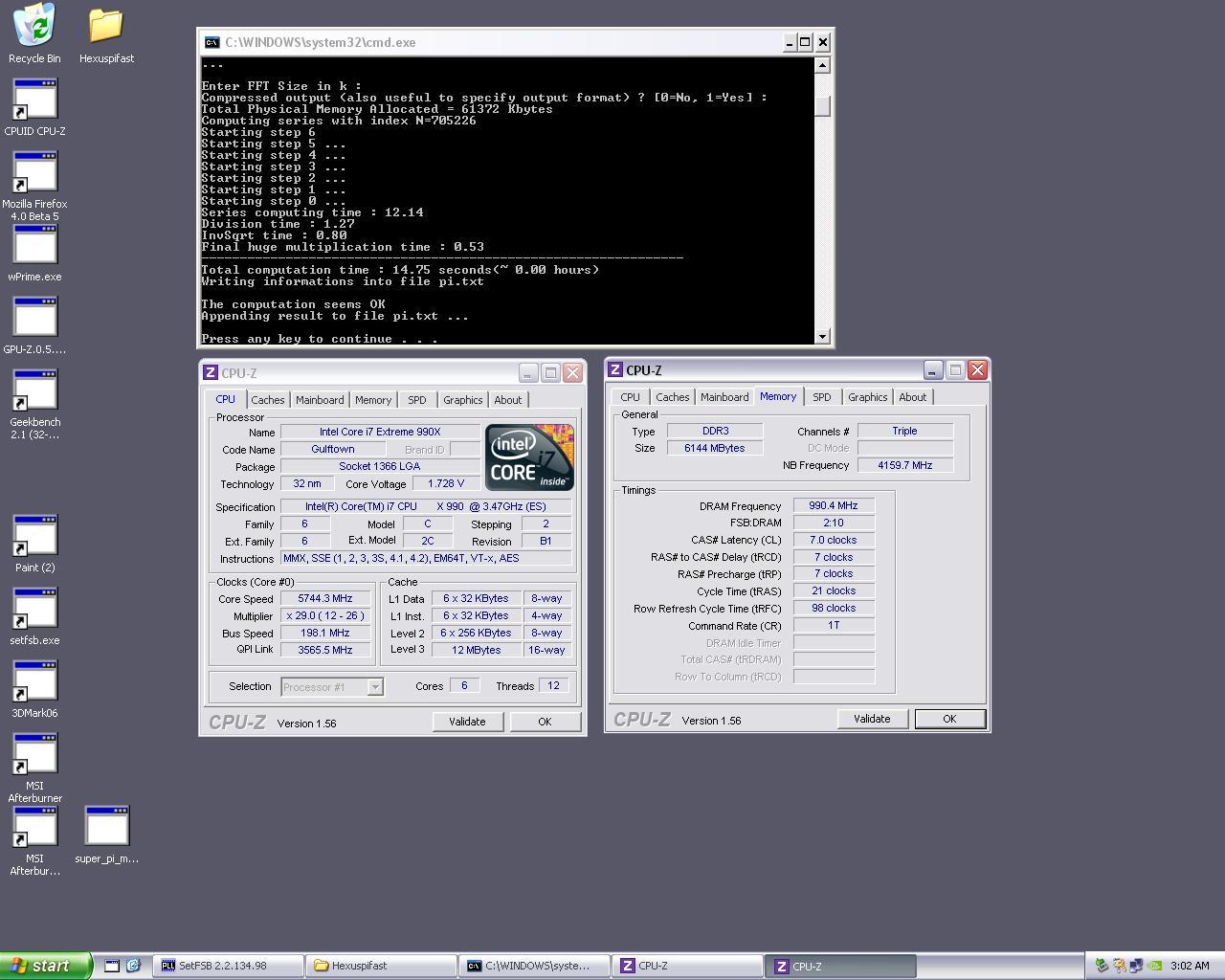Open Mainboard tab in Memory CPU-Z window

pyautogui.click(x=724, y=397)
